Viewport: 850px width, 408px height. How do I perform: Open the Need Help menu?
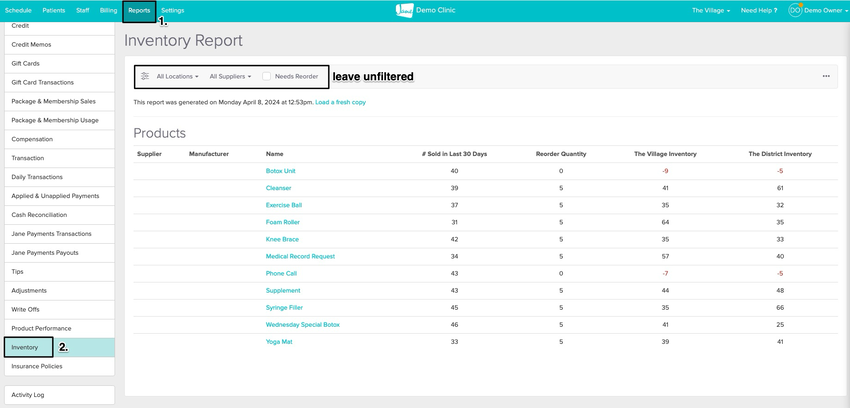coord(759,10)
